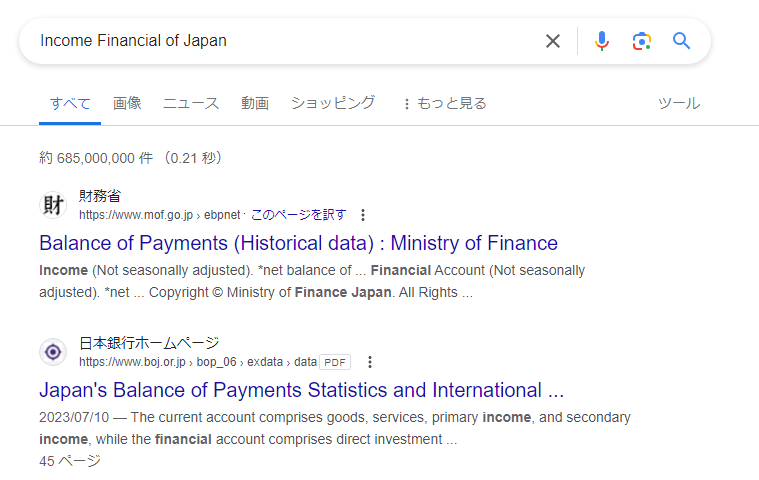Click このページを訳す translate this page link
Image resolution: width=759 pixels, height=480 pixels.
[x=298, y=215]
